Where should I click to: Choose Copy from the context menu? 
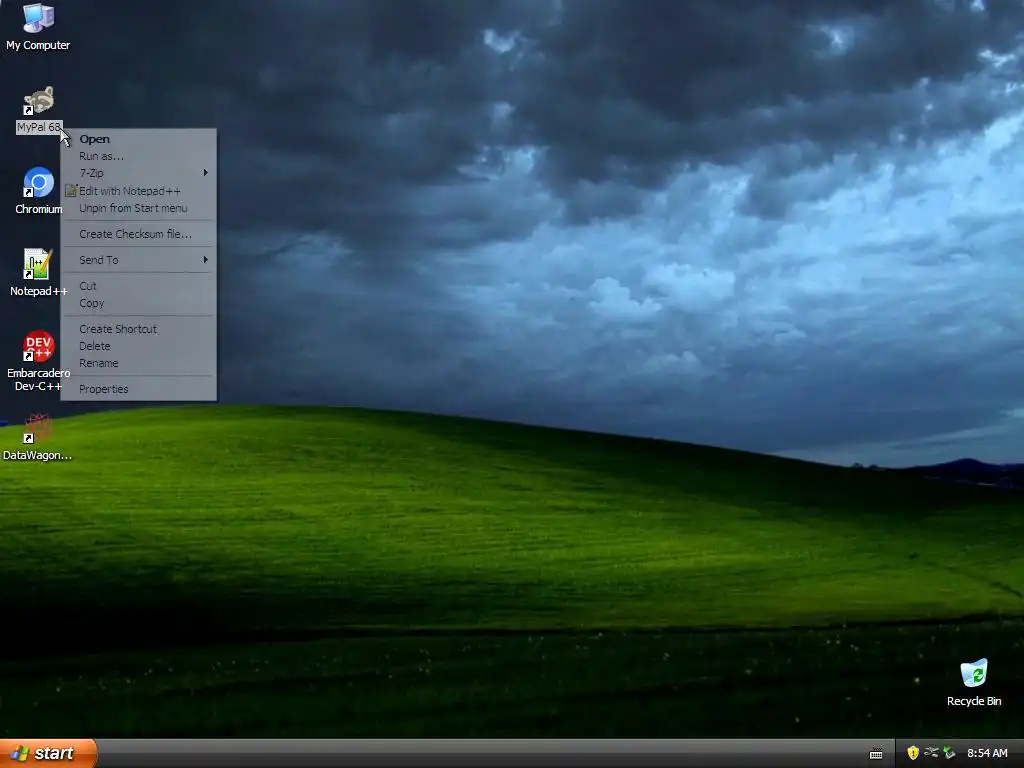[x=138, y=303]
